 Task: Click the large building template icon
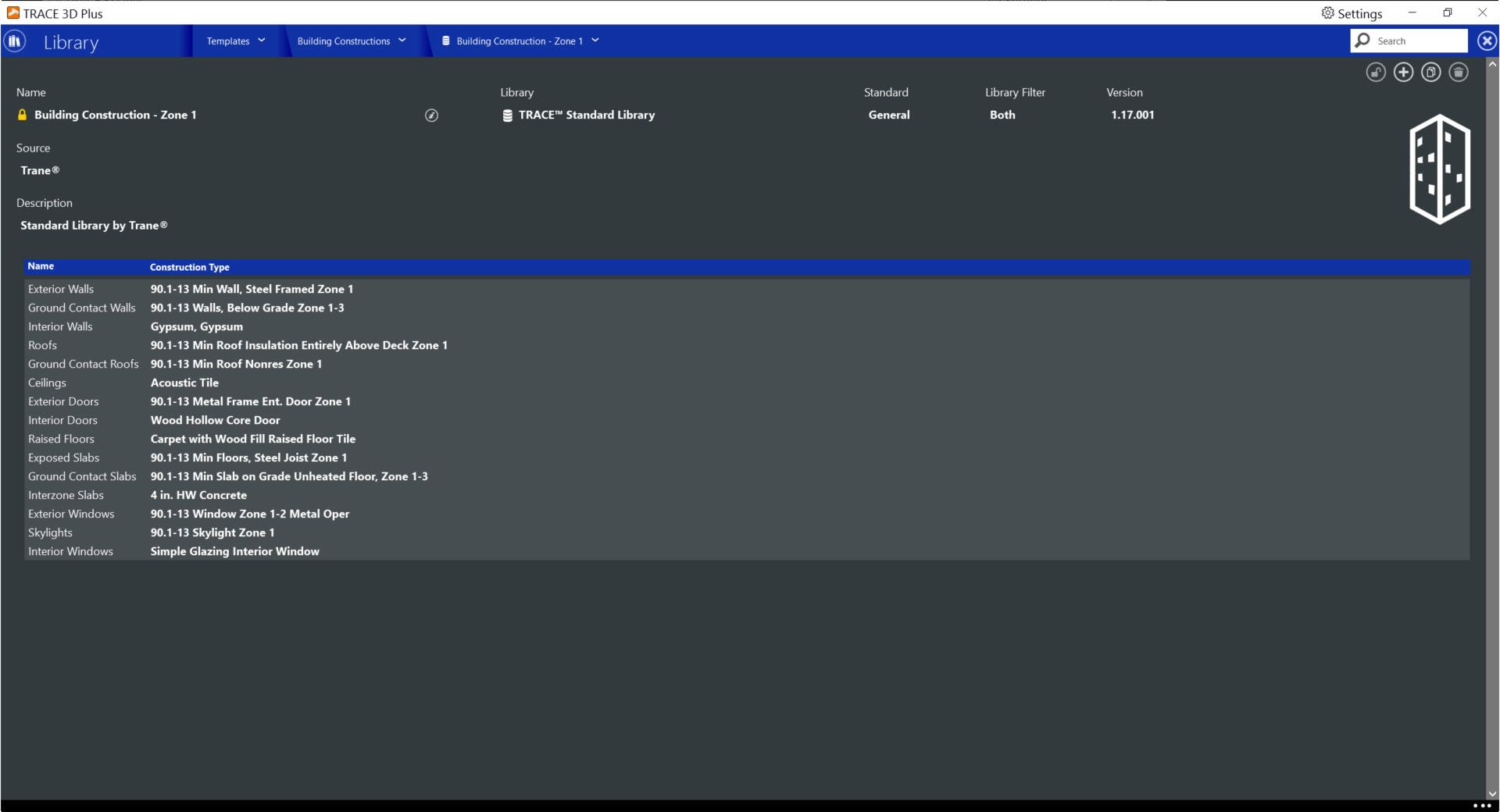[1439, 169]
